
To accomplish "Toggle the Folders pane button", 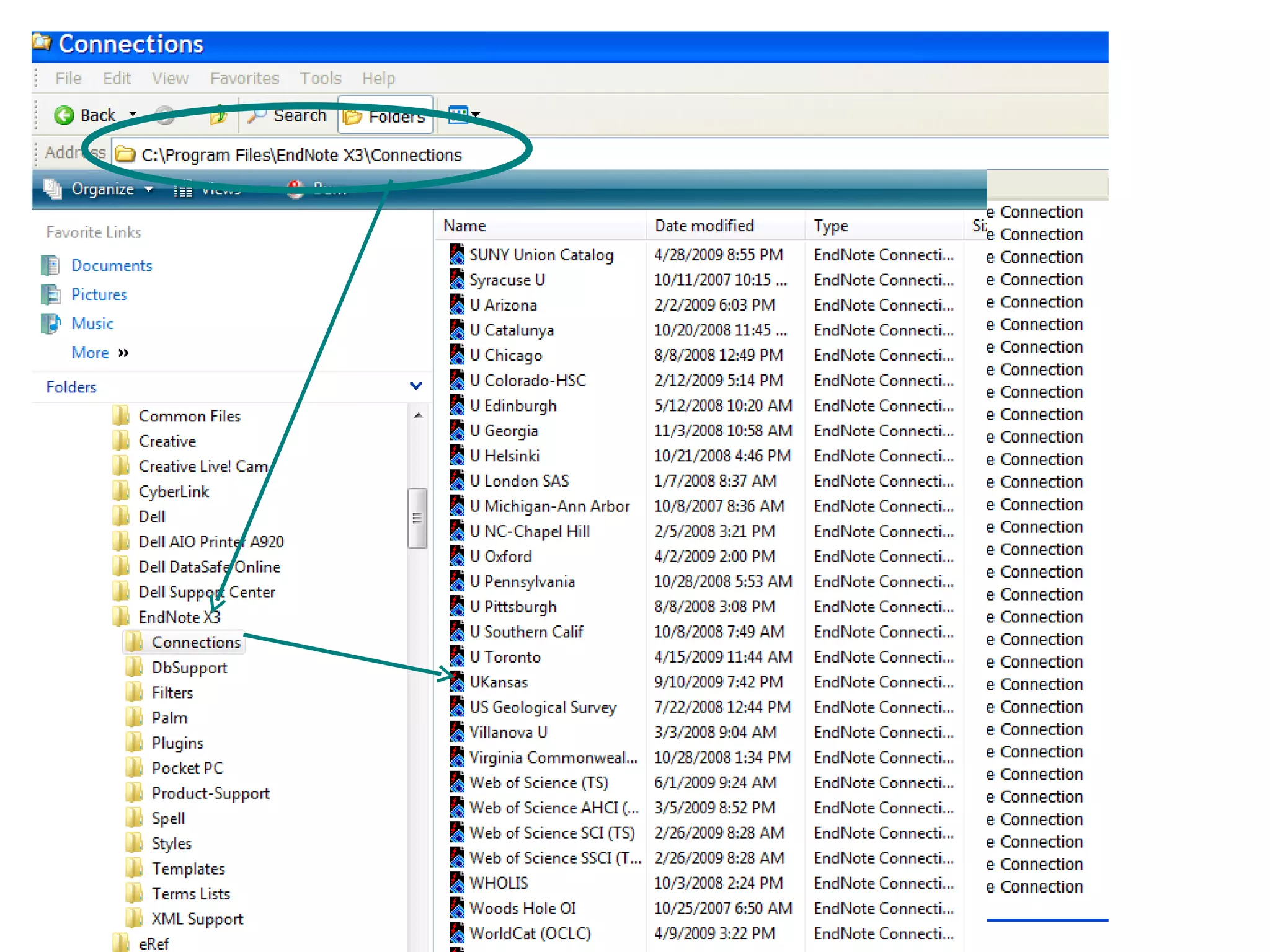I will (x=385, y=116).
